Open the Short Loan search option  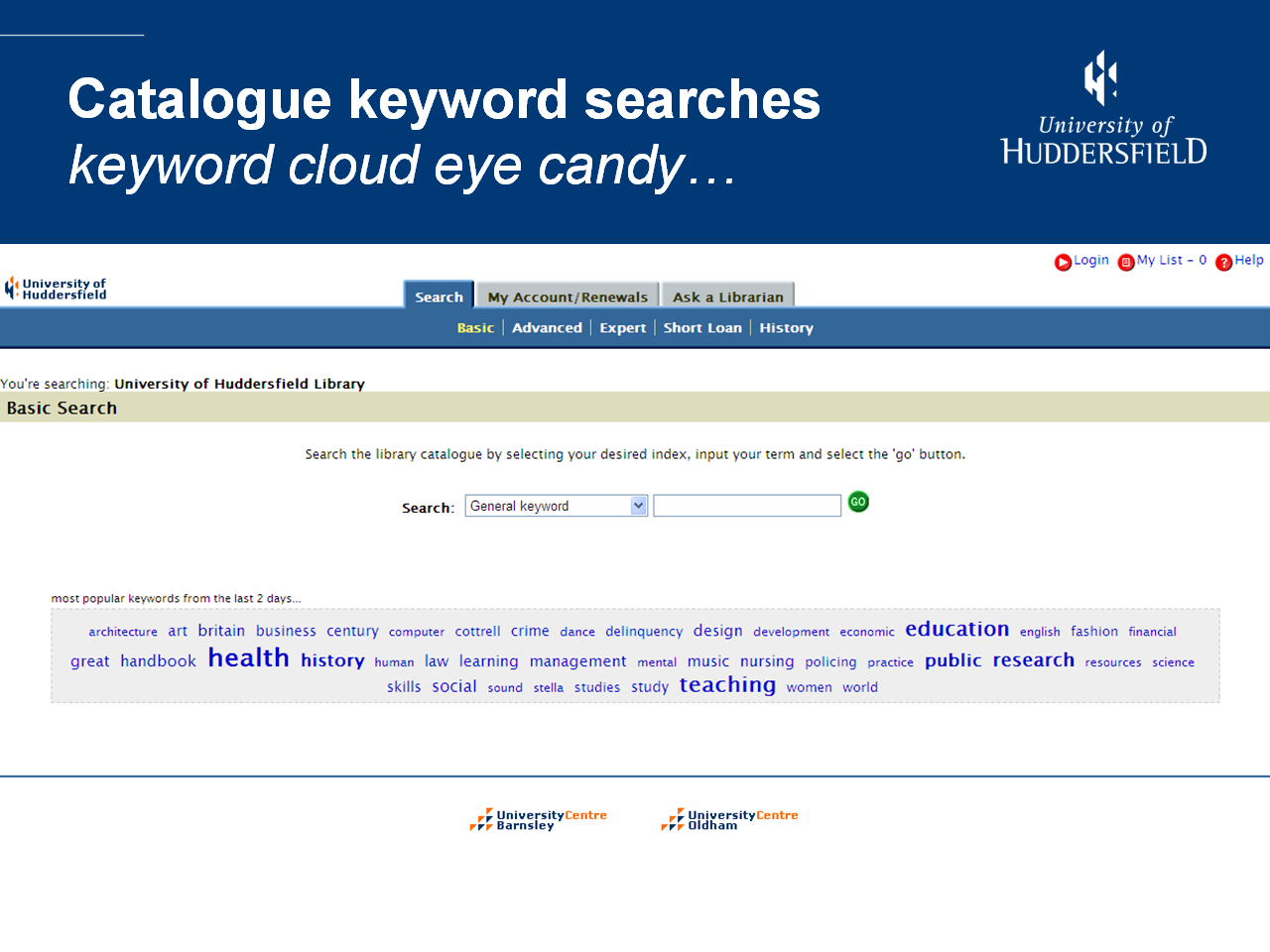[x=702, y=328]
